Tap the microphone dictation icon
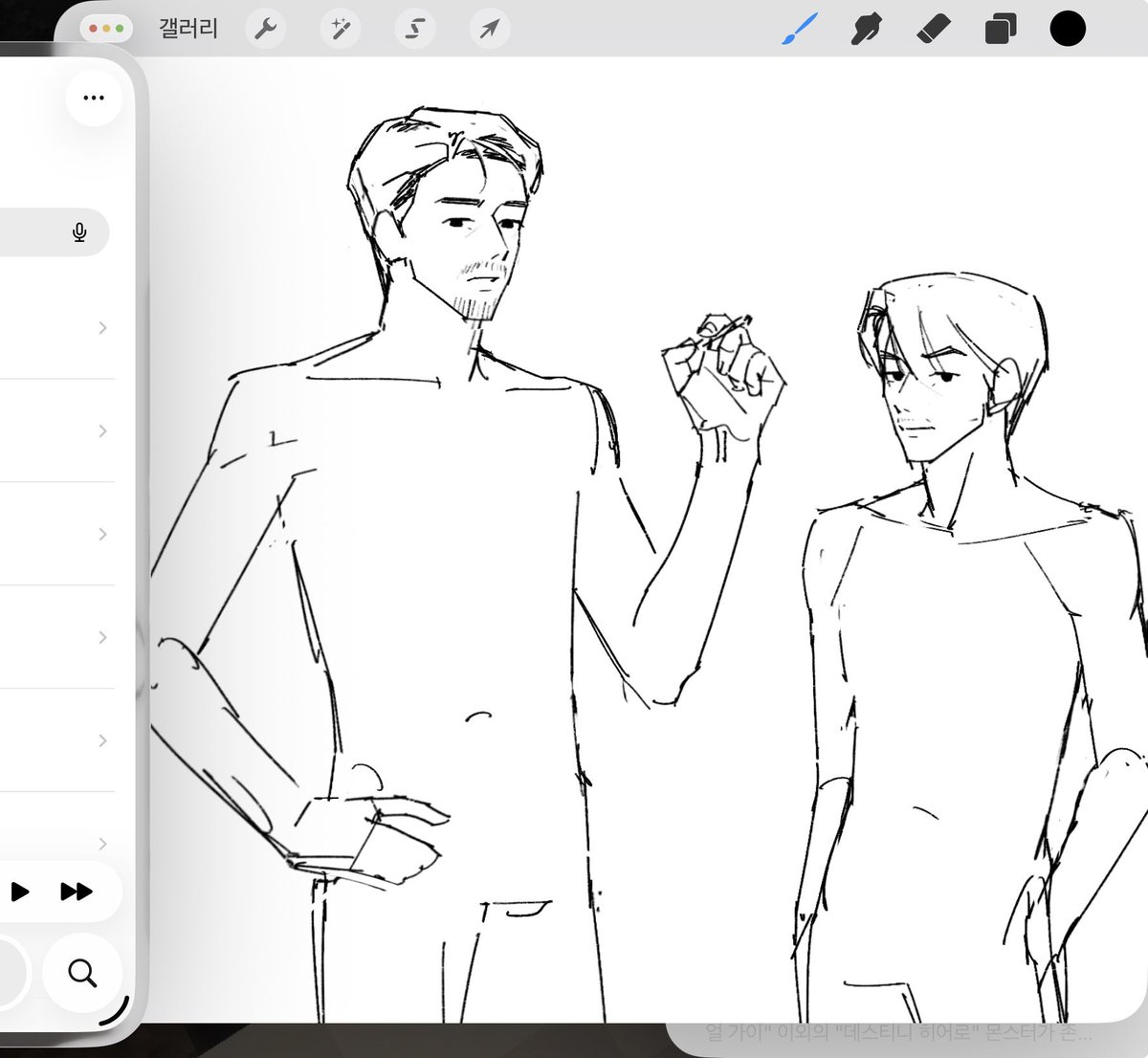Viewport: 1148px width, 1058px height. coord(80,232)
